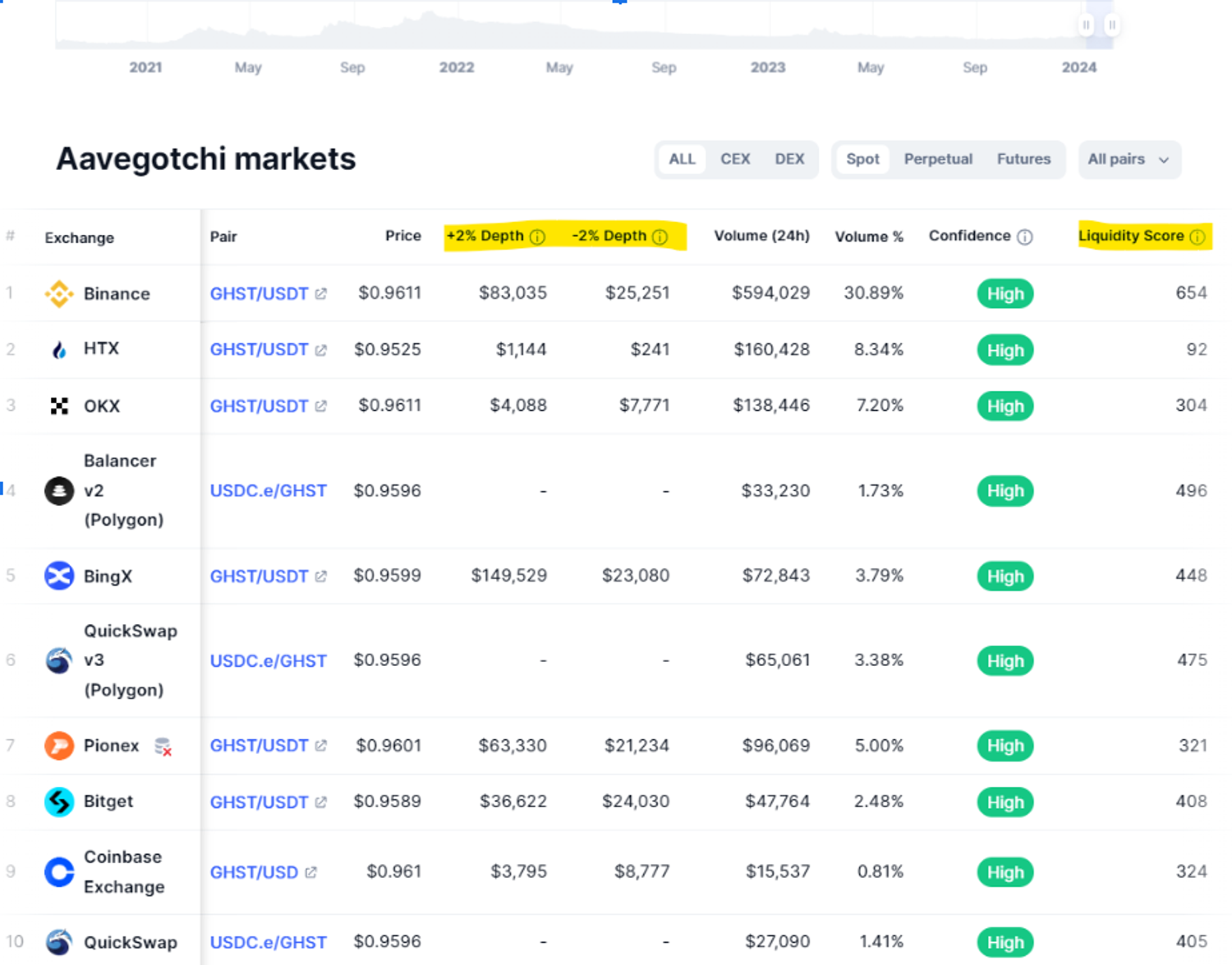Click the Binance exchange logo icon

[58, 293]
